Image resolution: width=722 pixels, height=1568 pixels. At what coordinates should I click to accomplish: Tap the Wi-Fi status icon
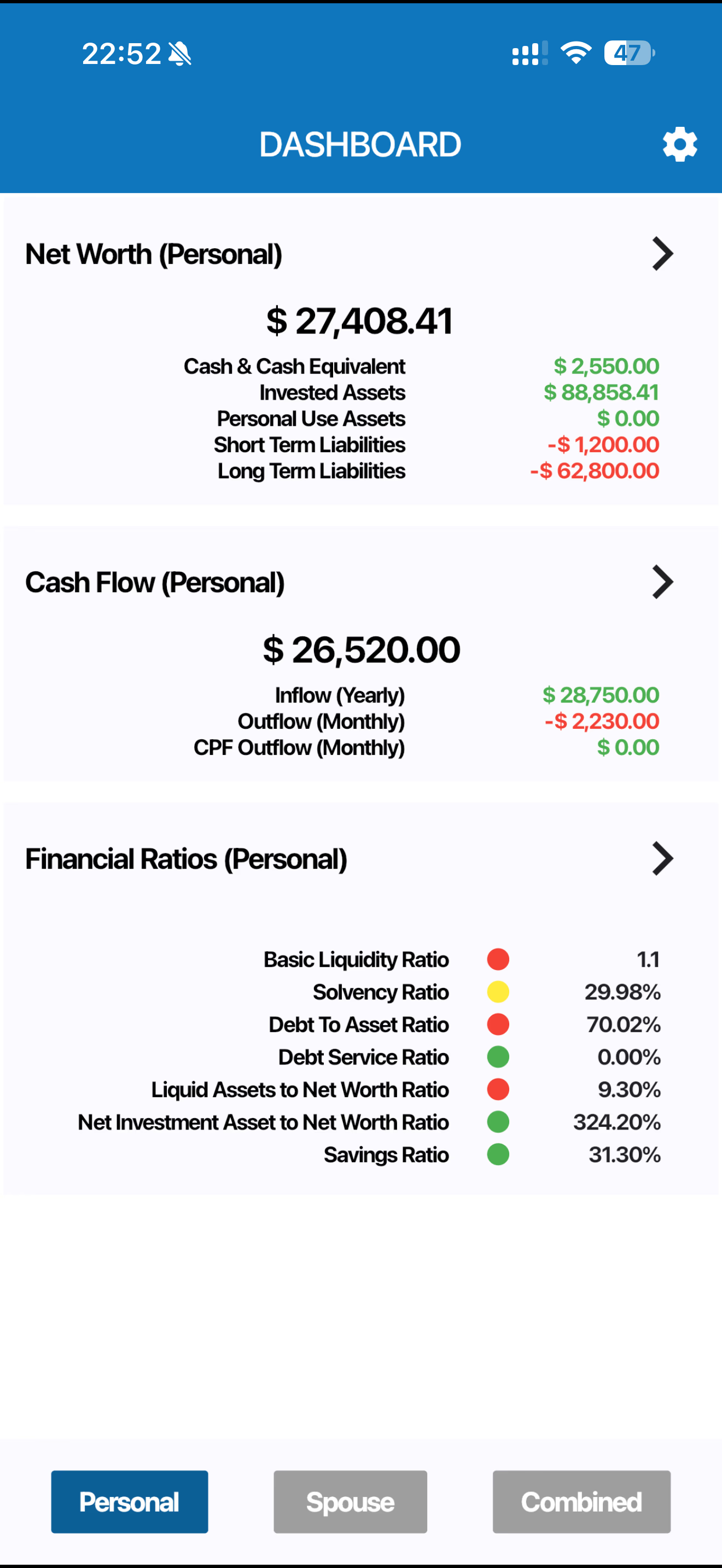pos(575,53)
